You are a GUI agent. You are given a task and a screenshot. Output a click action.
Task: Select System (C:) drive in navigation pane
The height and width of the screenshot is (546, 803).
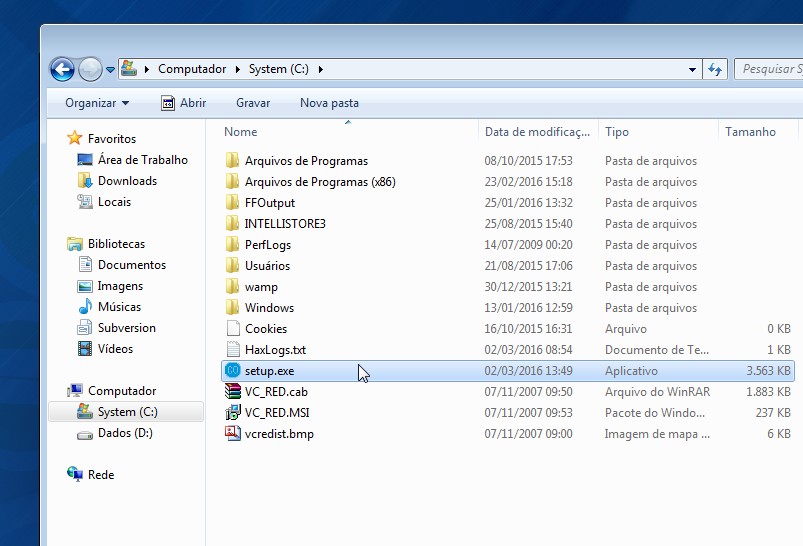(128, 412)
